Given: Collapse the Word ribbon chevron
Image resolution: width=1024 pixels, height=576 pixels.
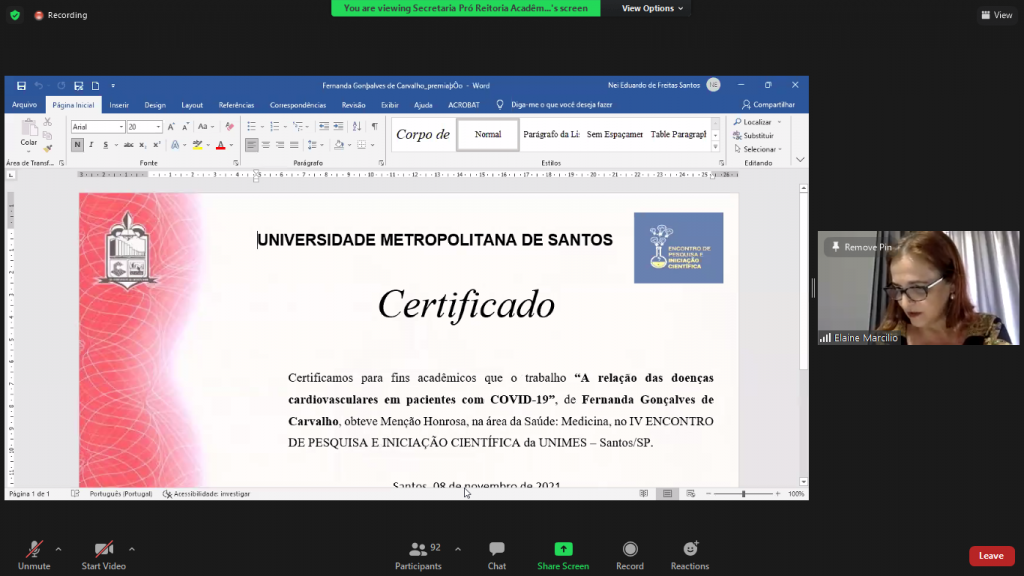Looking at the screenshot, I should click(800, 160).
